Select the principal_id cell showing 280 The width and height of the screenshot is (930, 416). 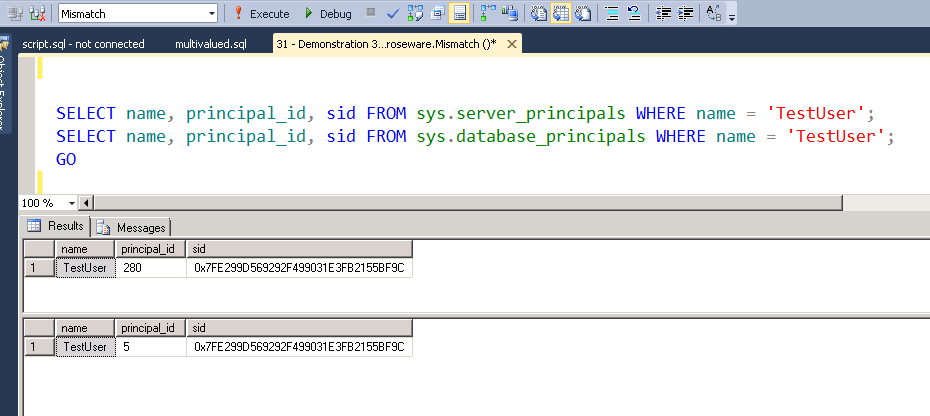(150, 268)
